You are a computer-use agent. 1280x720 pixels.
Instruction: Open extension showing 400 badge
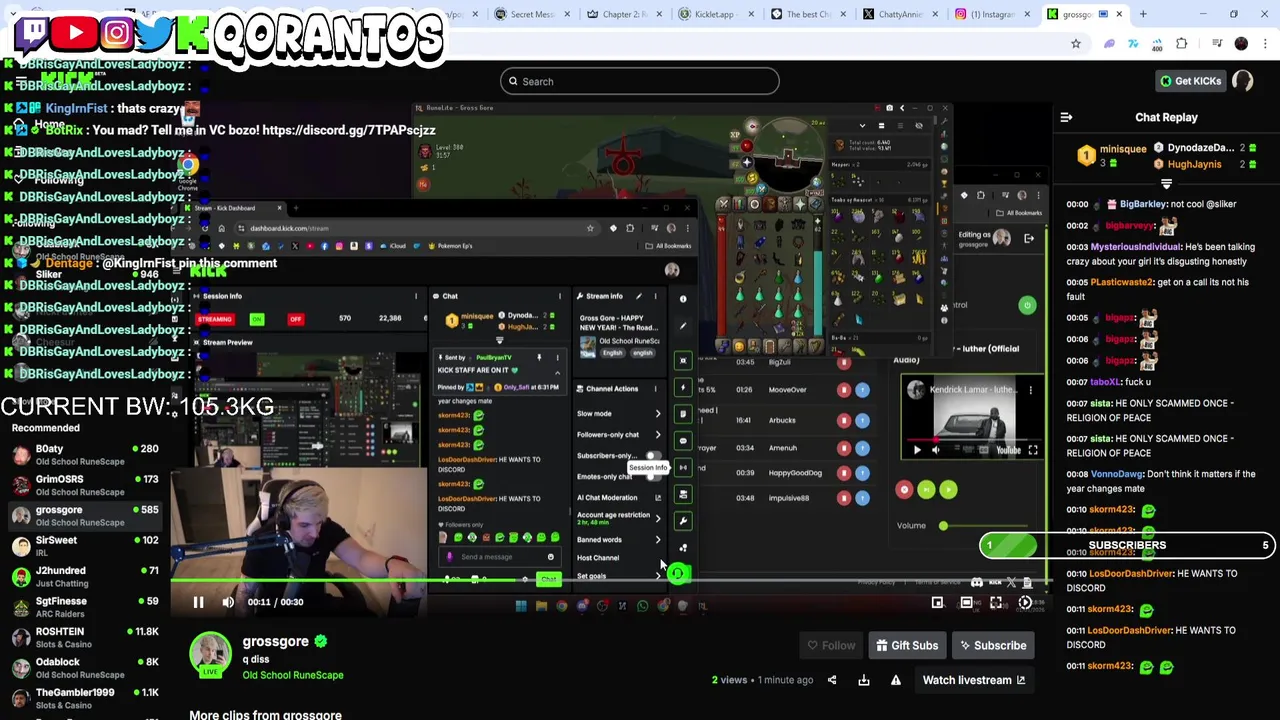point(1157,44)
